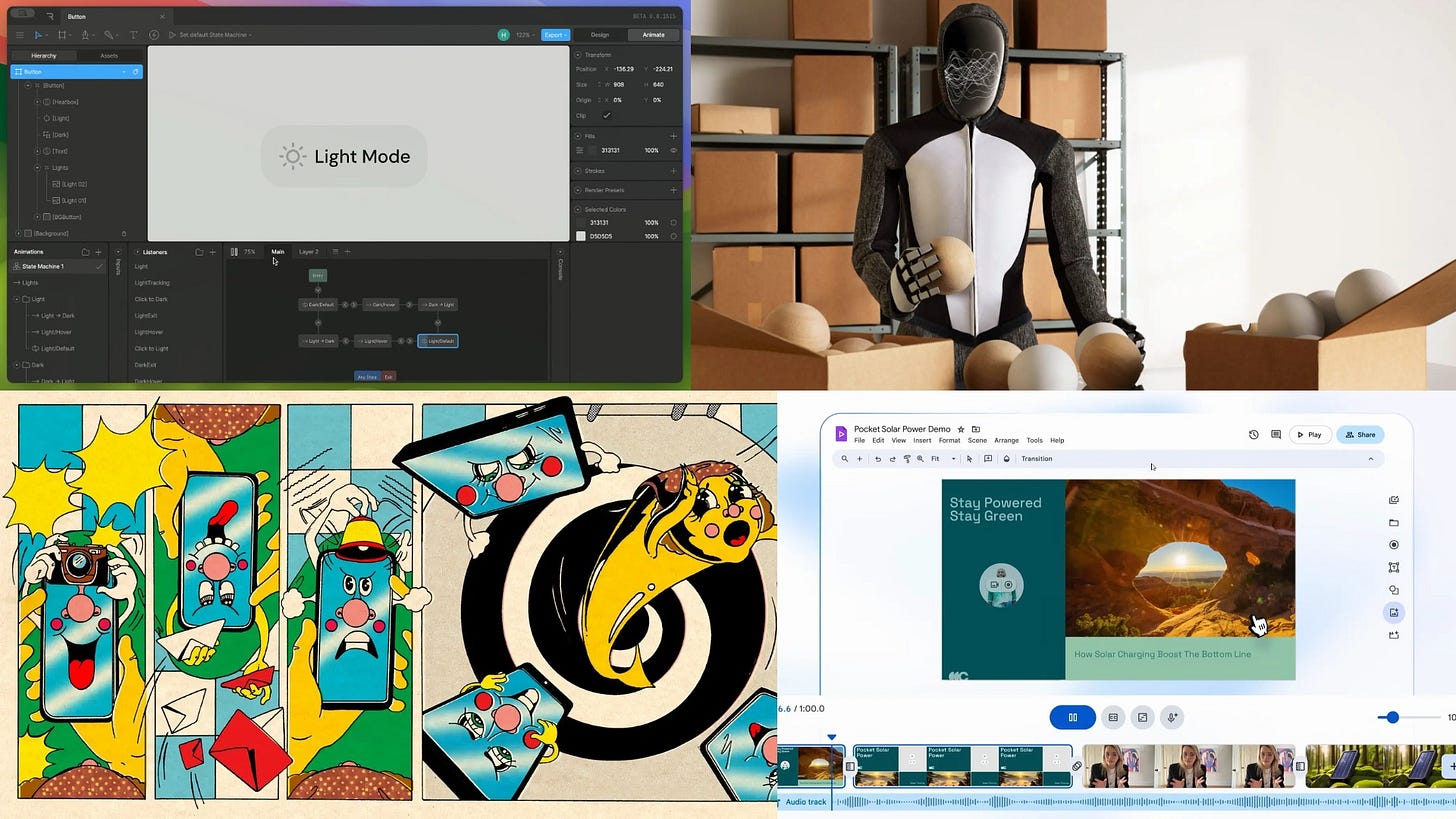The width and height of the screenshot is (1456, 819).
Task: Click the D5D5D5 color swatch in Selected Colors
Action: [x=581, y=236]
